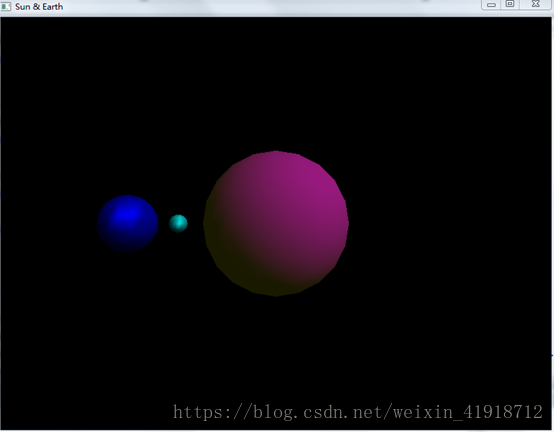
Task: Minimize the Sun & Earth window
Action: pos(491,5)
